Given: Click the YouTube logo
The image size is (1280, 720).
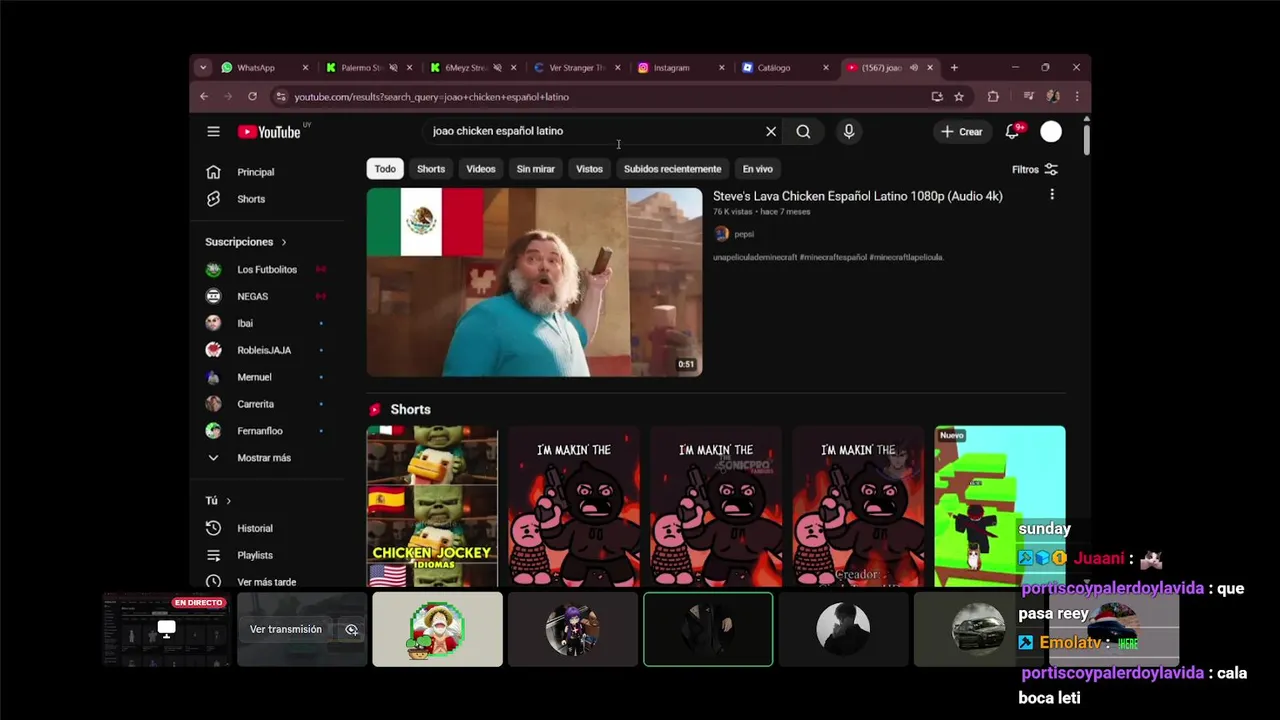Looking at the screenshot, I should [269, 132].
